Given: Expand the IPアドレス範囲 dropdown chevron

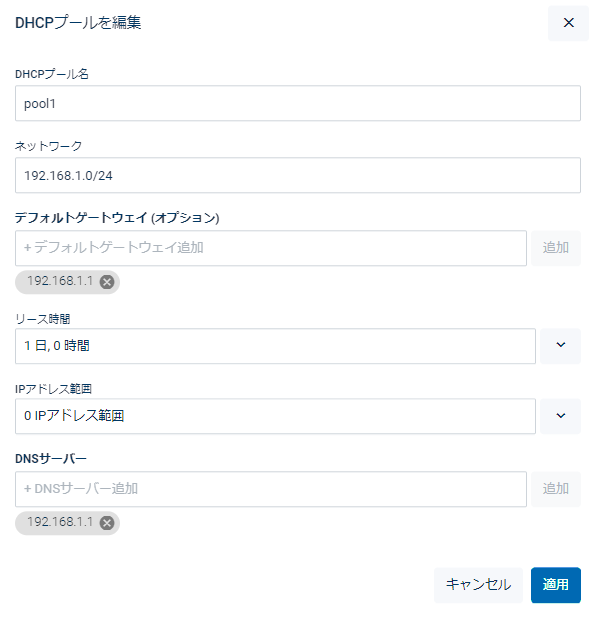Looking at the screenshot, I should point(560,416).
